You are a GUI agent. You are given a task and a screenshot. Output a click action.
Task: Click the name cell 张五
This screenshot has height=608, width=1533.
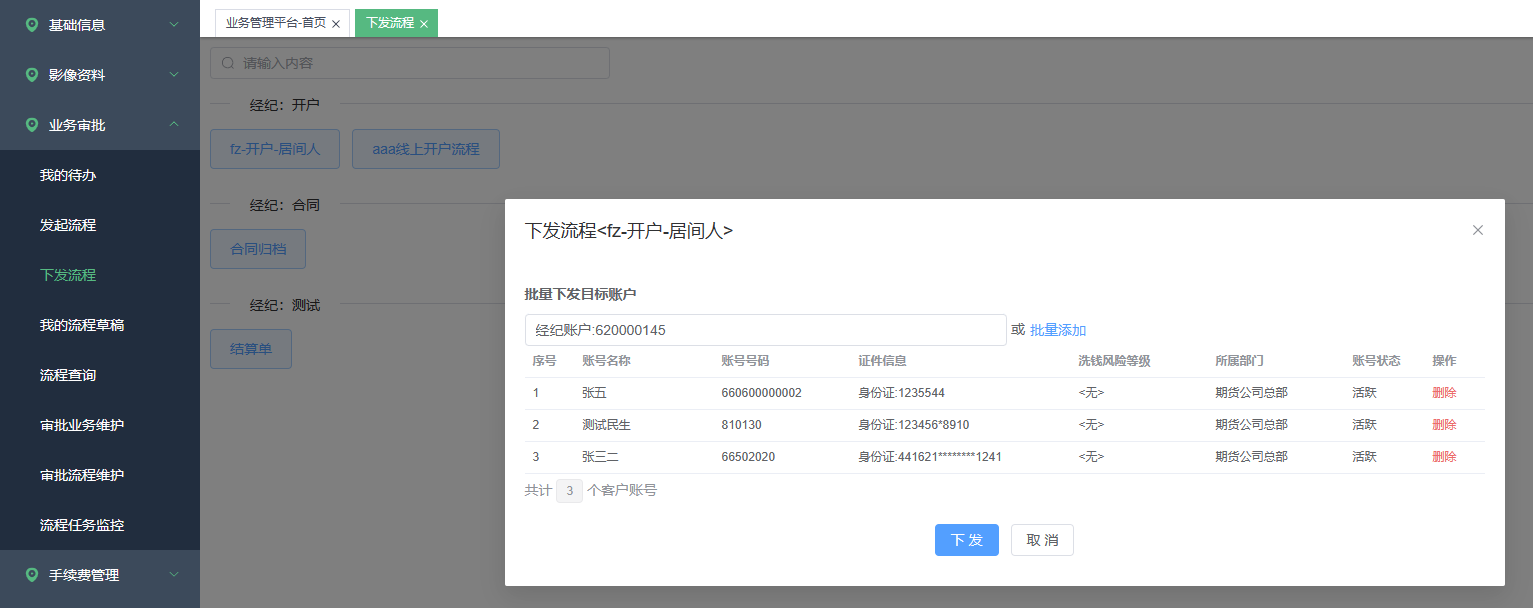click(x=594, y=393)
